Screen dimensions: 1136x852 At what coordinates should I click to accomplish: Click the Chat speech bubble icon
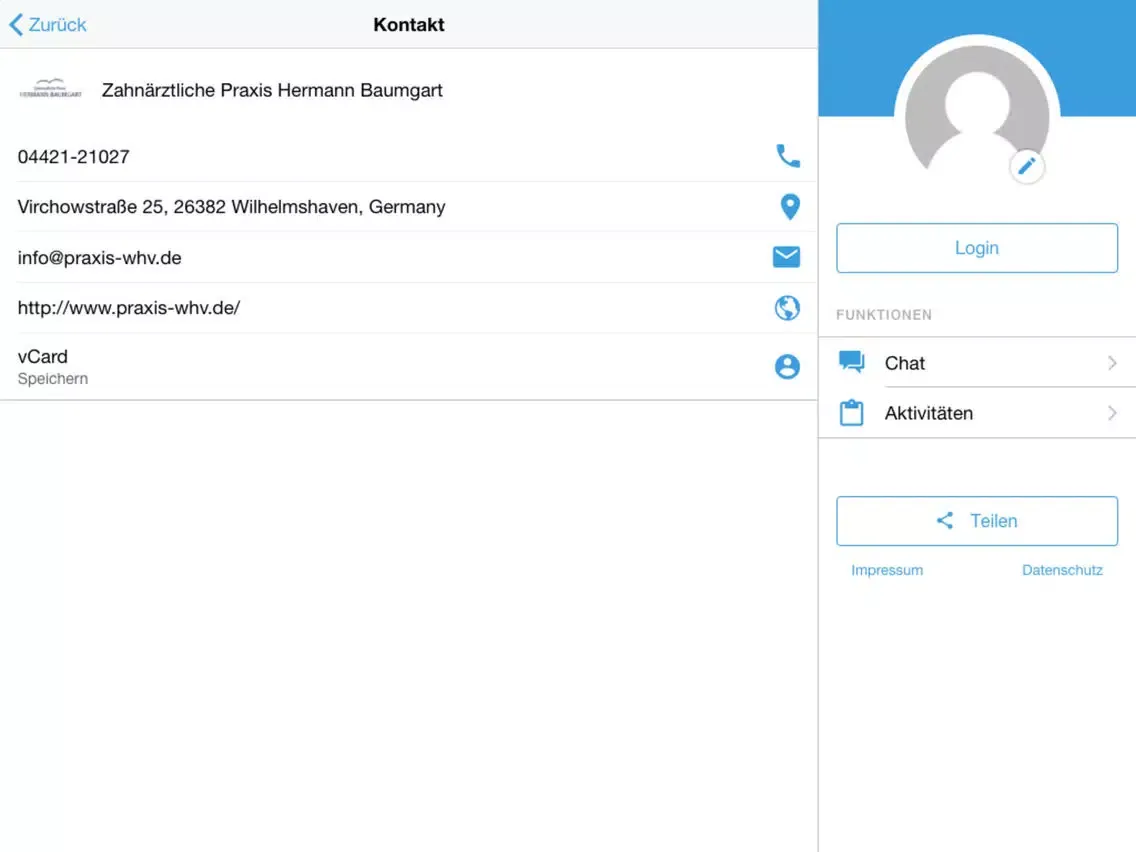[851, 362]
